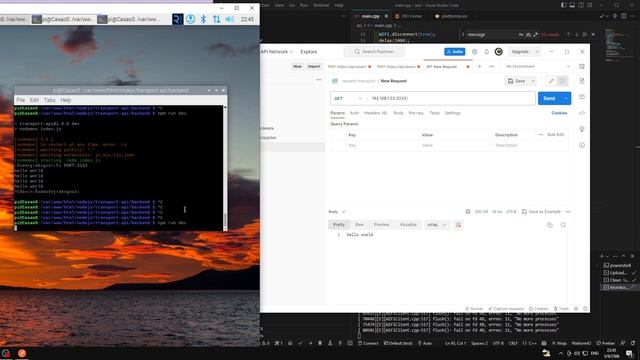Viewport: 640px width, 360px height.
Task: Click the info icon in right sidebar
Action: [x=582, y=145]
